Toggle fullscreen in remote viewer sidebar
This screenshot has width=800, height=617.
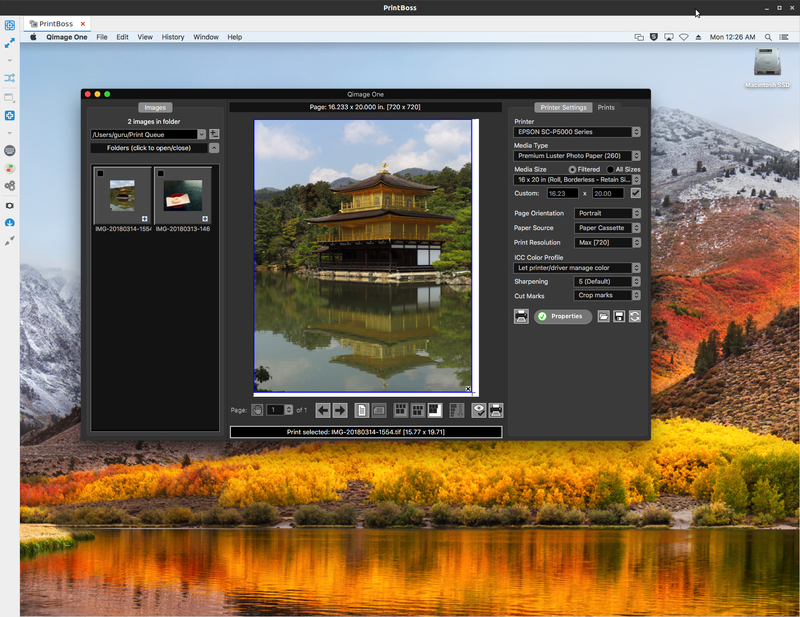pyautogui.click(x=10, y=43)
